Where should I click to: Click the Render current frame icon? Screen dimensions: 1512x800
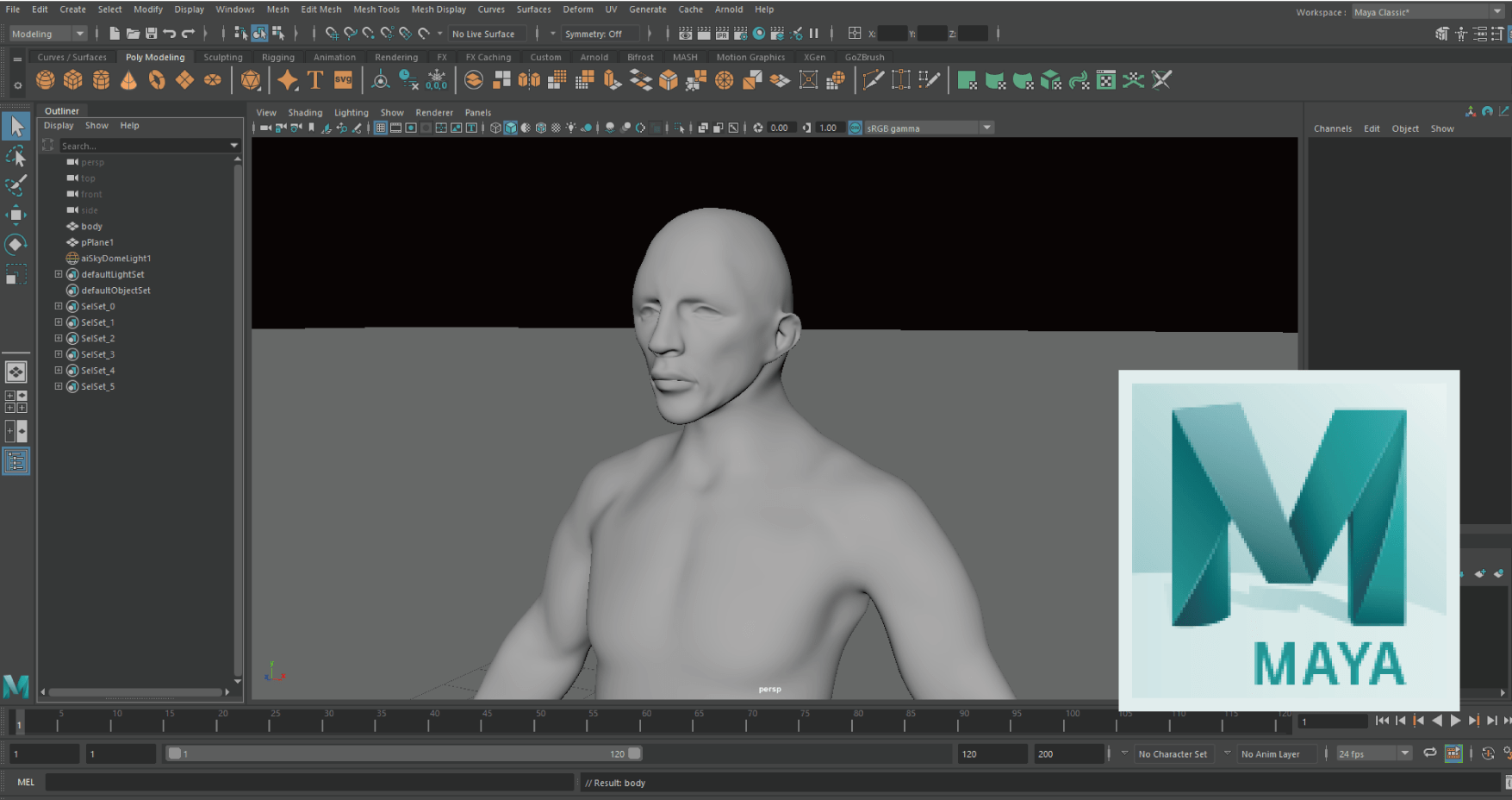(x=704, y=34)
